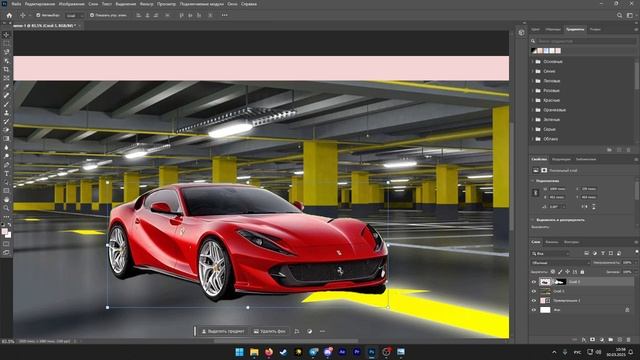Switch to the Градиенты panel tab

pyautogui.click(x=575, y=29)
